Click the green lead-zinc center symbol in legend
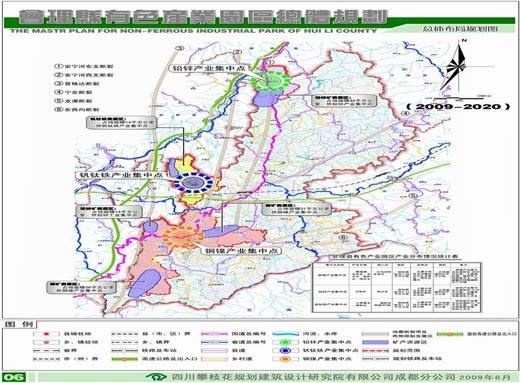520x383 pixels. pyautogui.click(x=285, y=342)
